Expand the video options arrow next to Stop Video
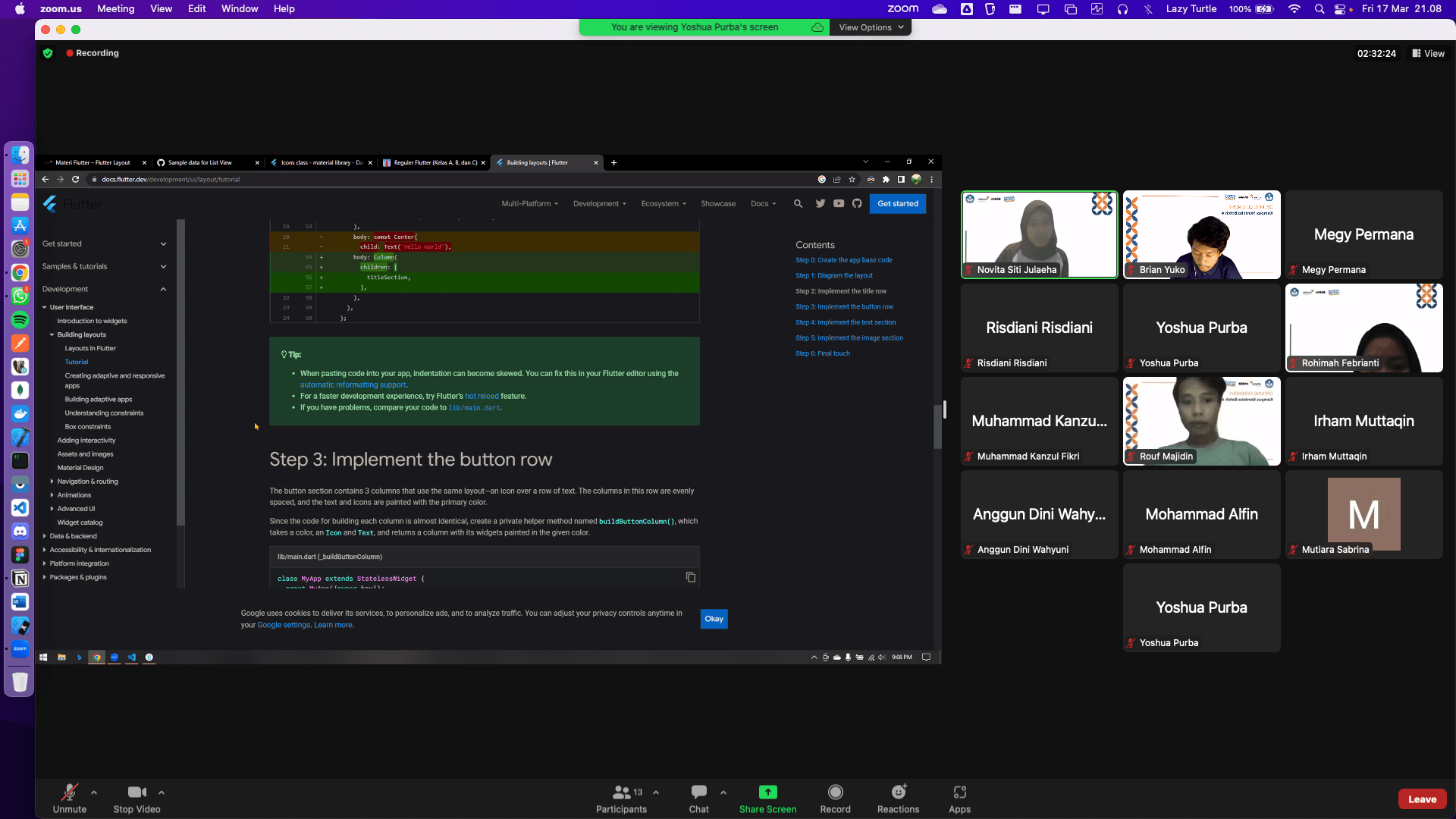This screenshot has height=819, width=1456. [x=162, y=792]
